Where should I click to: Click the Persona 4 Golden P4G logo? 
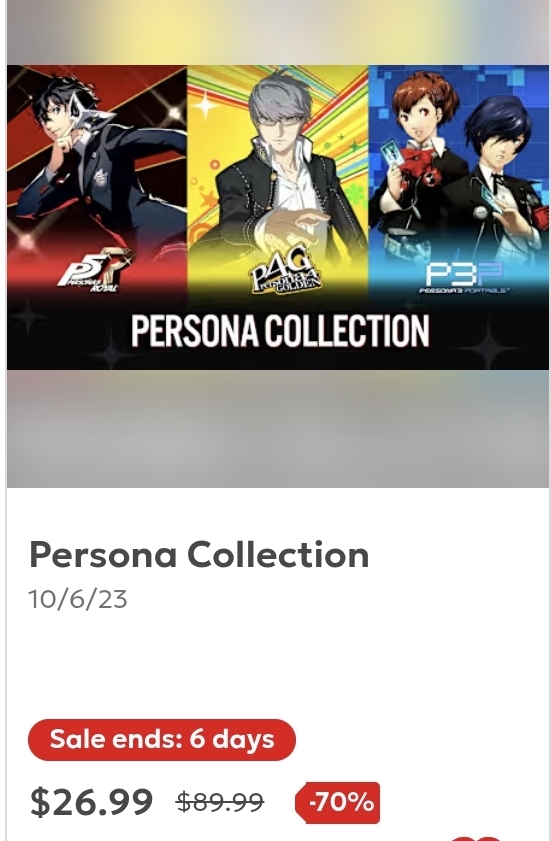(286, 270)
